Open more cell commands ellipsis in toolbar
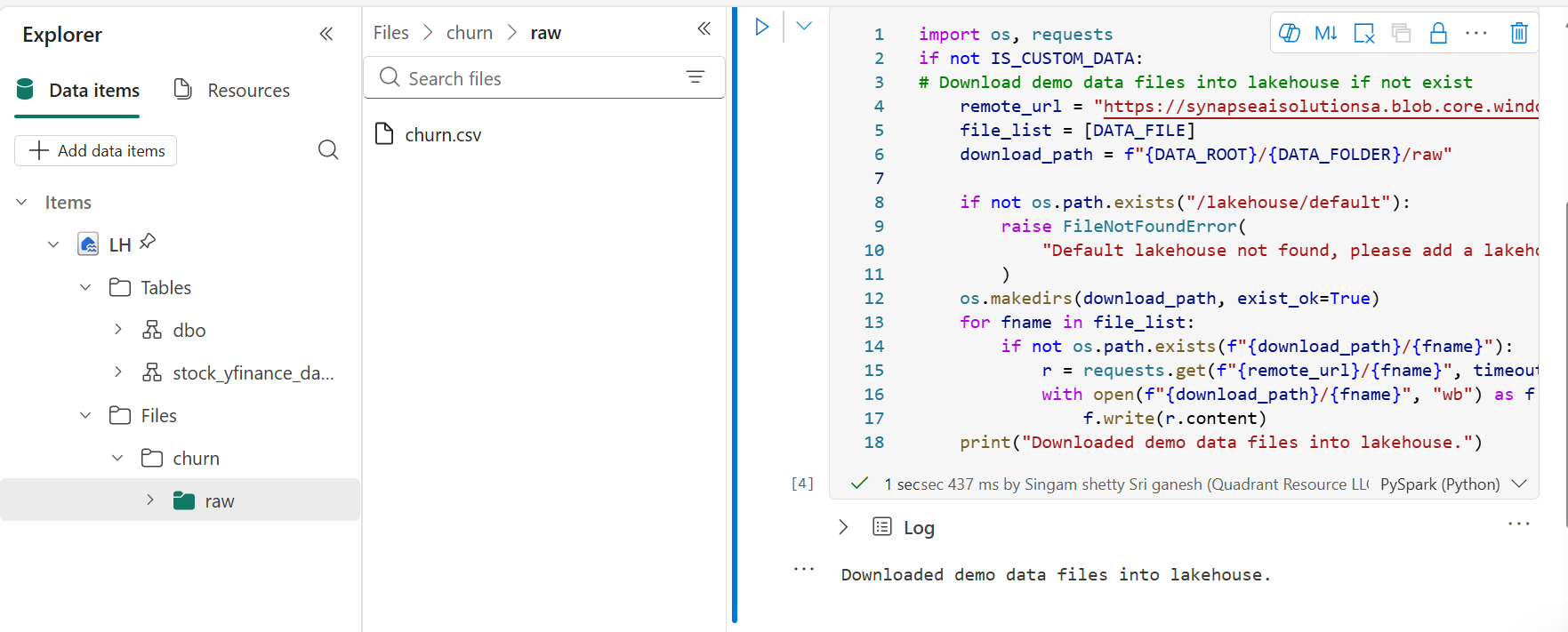Screen dimensions: 1568x632 (1476, 34)
